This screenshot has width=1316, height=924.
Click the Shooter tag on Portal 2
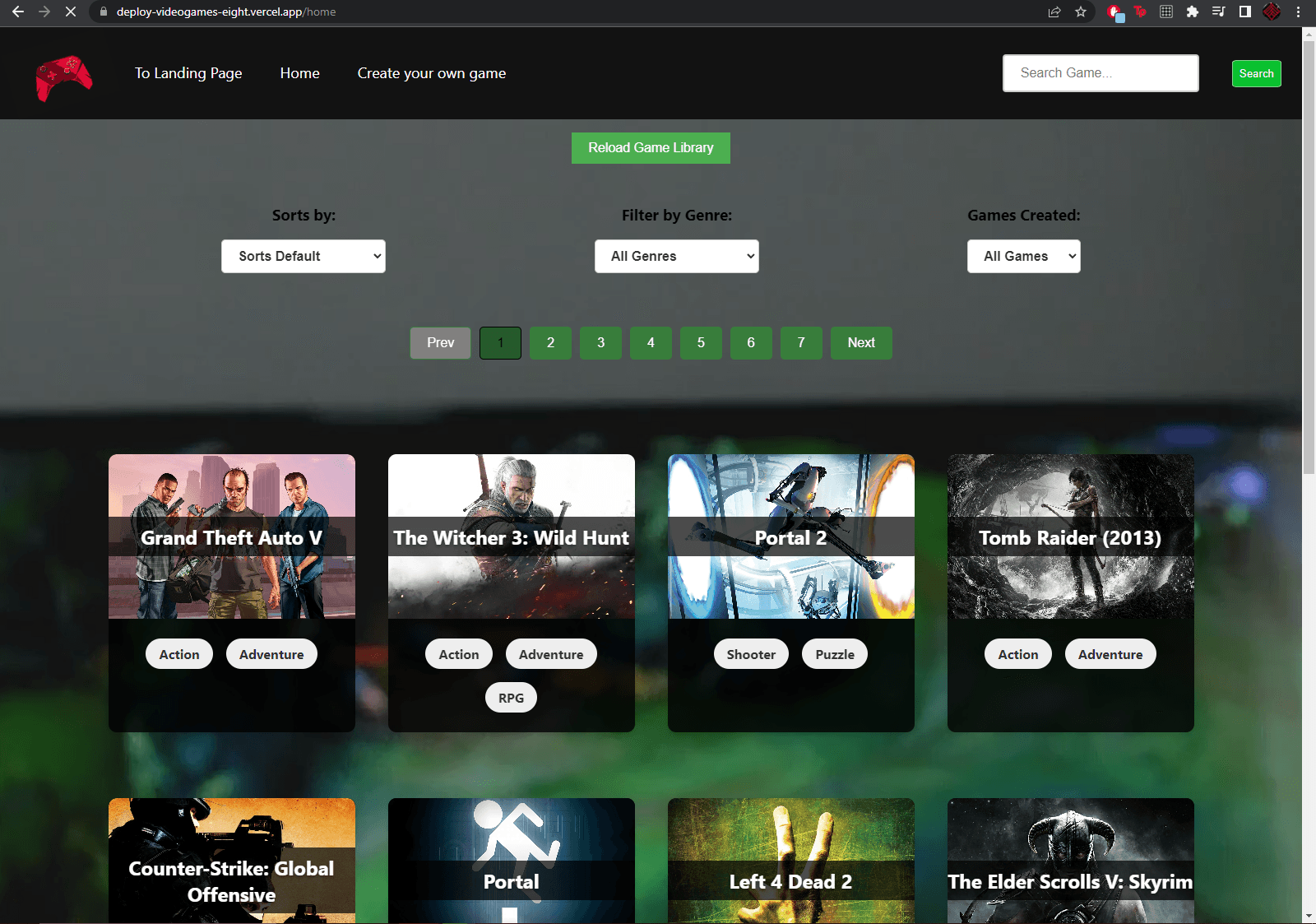(751, 654)
